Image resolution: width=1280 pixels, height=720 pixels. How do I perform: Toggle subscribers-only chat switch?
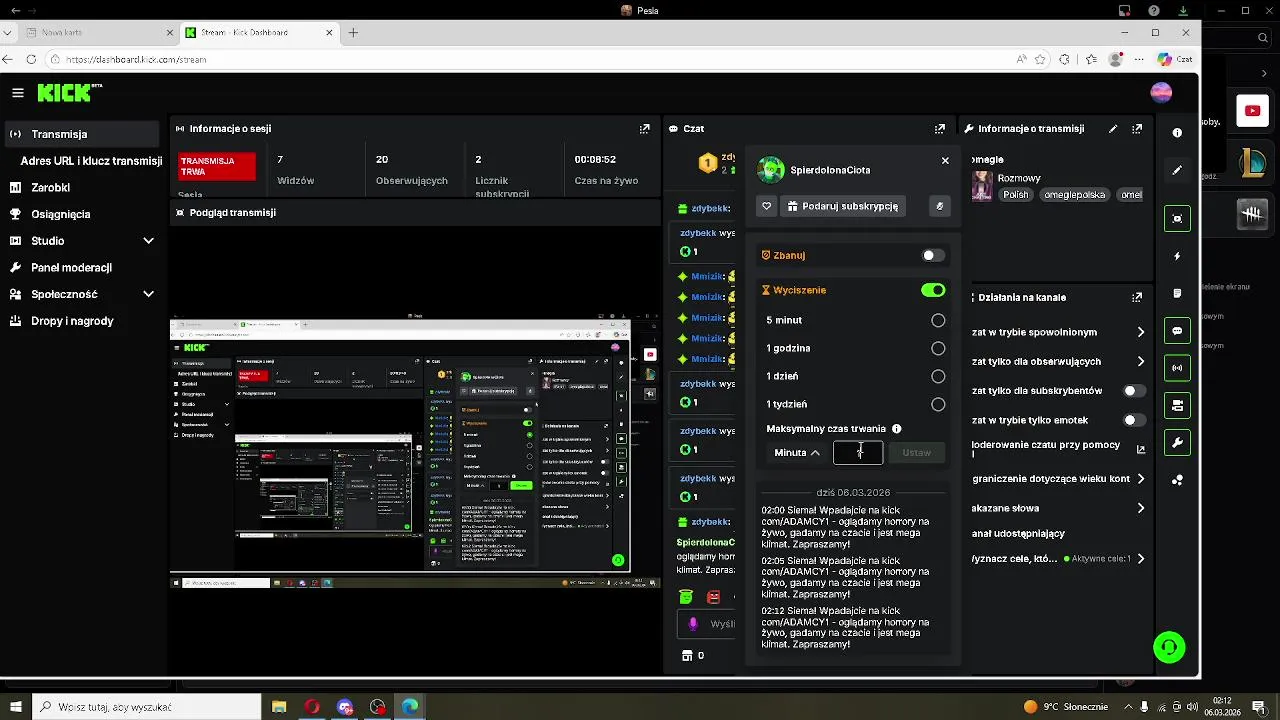[1134, 391]
